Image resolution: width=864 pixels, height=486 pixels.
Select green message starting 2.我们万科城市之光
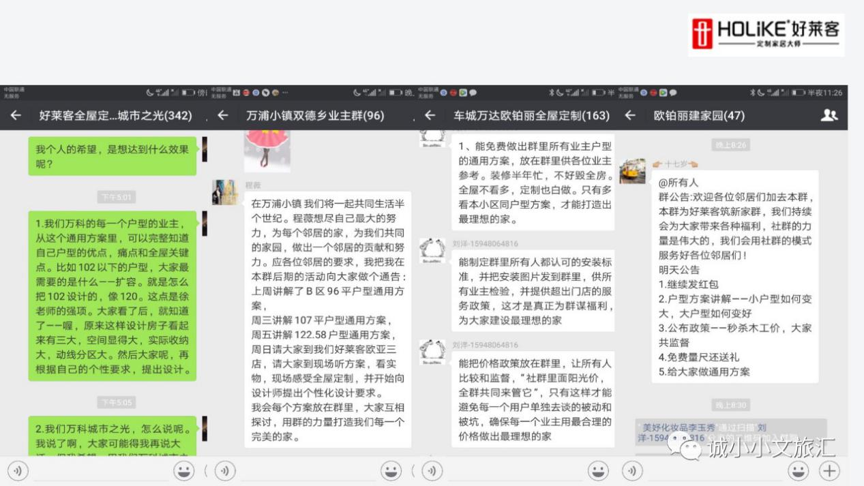click(112, 436)
